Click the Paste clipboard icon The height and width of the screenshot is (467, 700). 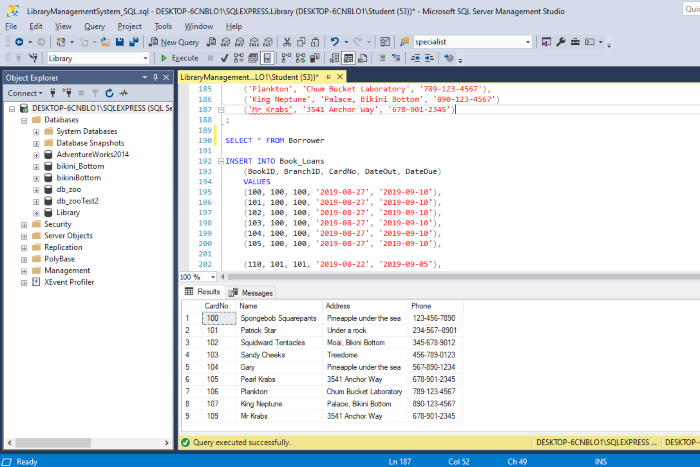pyautogui.click(x=315, y=42)
